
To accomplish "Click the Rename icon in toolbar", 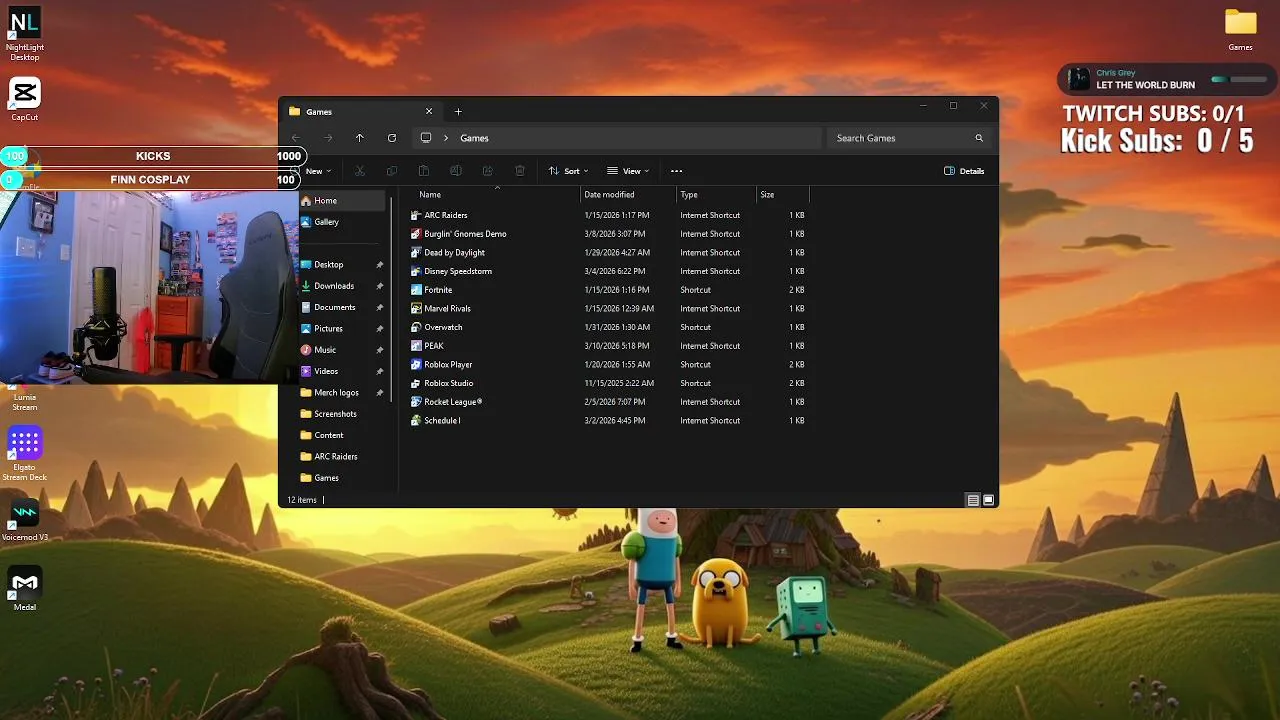I will (x=456, y=171).
